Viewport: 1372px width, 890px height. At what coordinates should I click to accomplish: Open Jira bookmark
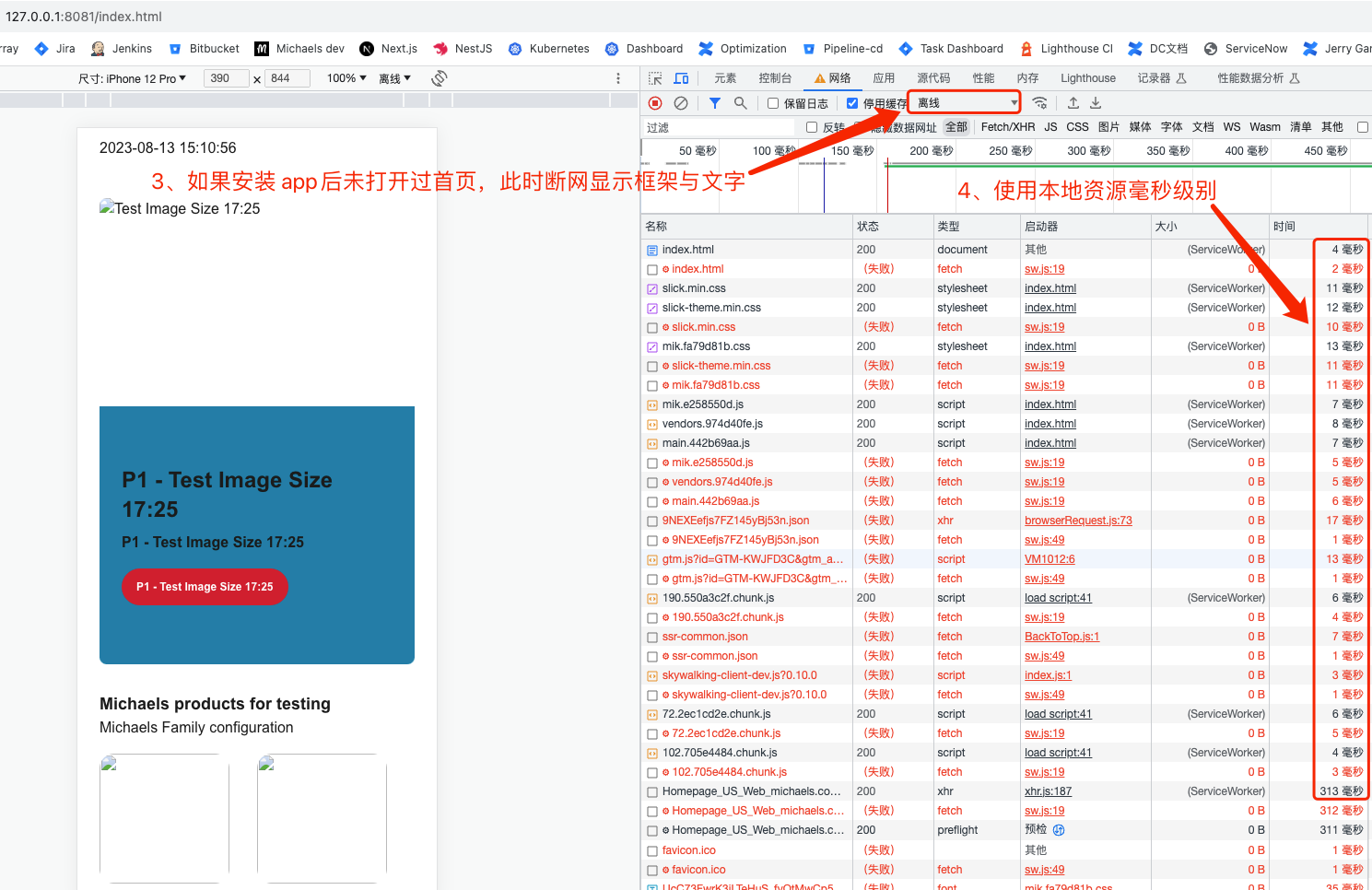[x=55, y=49]
